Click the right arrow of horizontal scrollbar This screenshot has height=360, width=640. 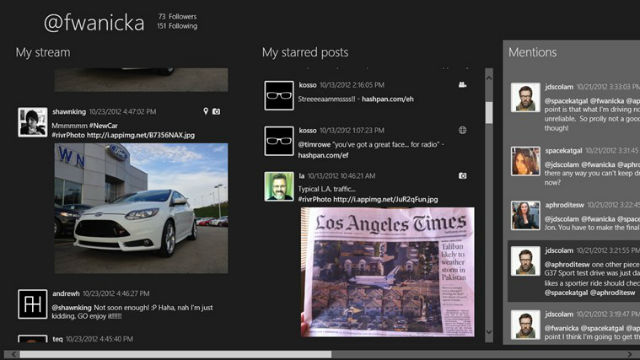coord(630,354)
